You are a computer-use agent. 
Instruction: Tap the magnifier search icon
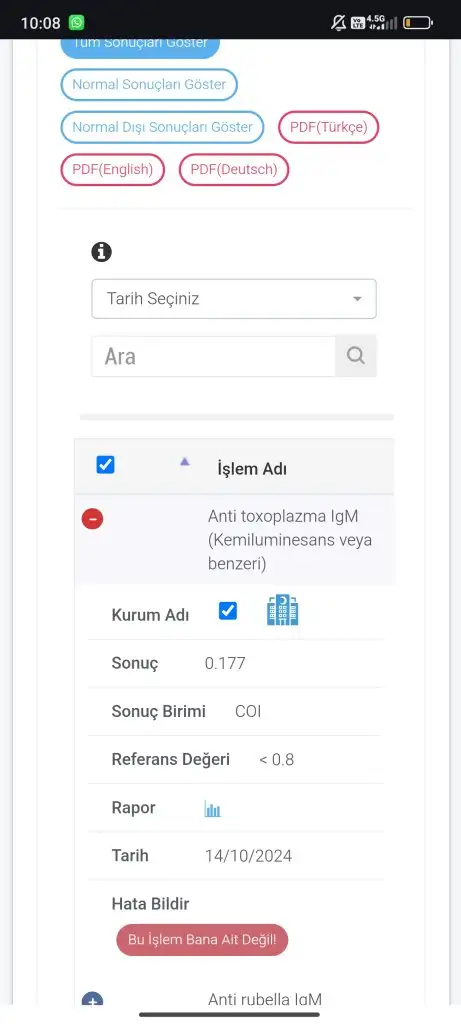pos(356,356)
